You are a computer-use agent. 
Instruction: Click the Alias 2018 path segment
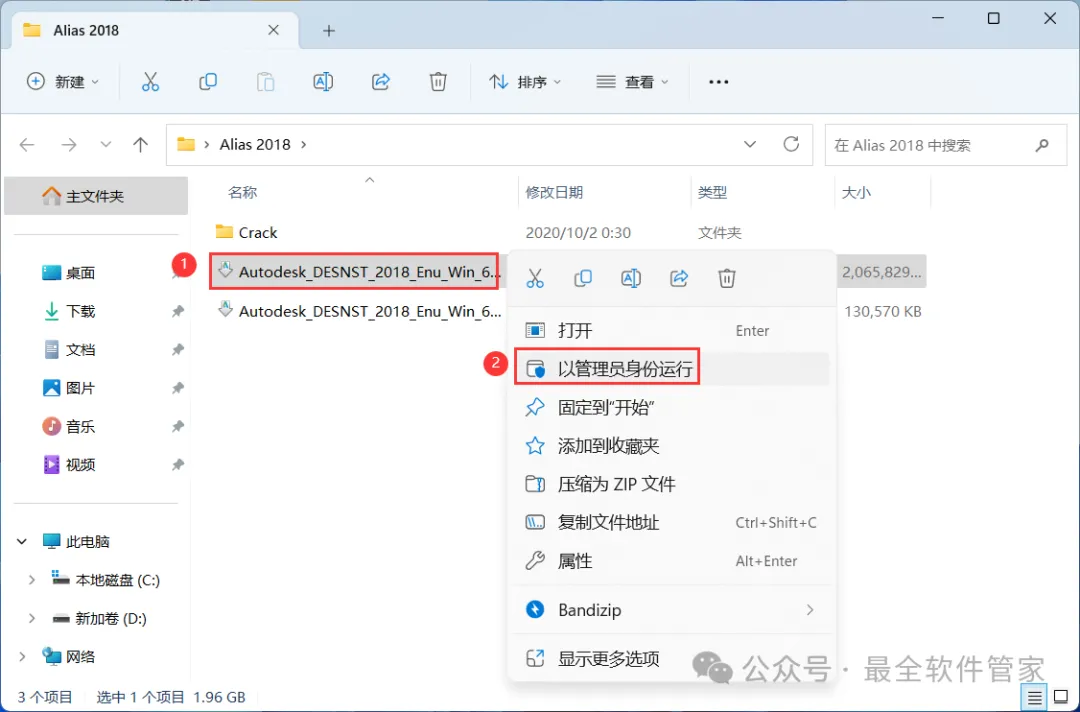[255, 145]
